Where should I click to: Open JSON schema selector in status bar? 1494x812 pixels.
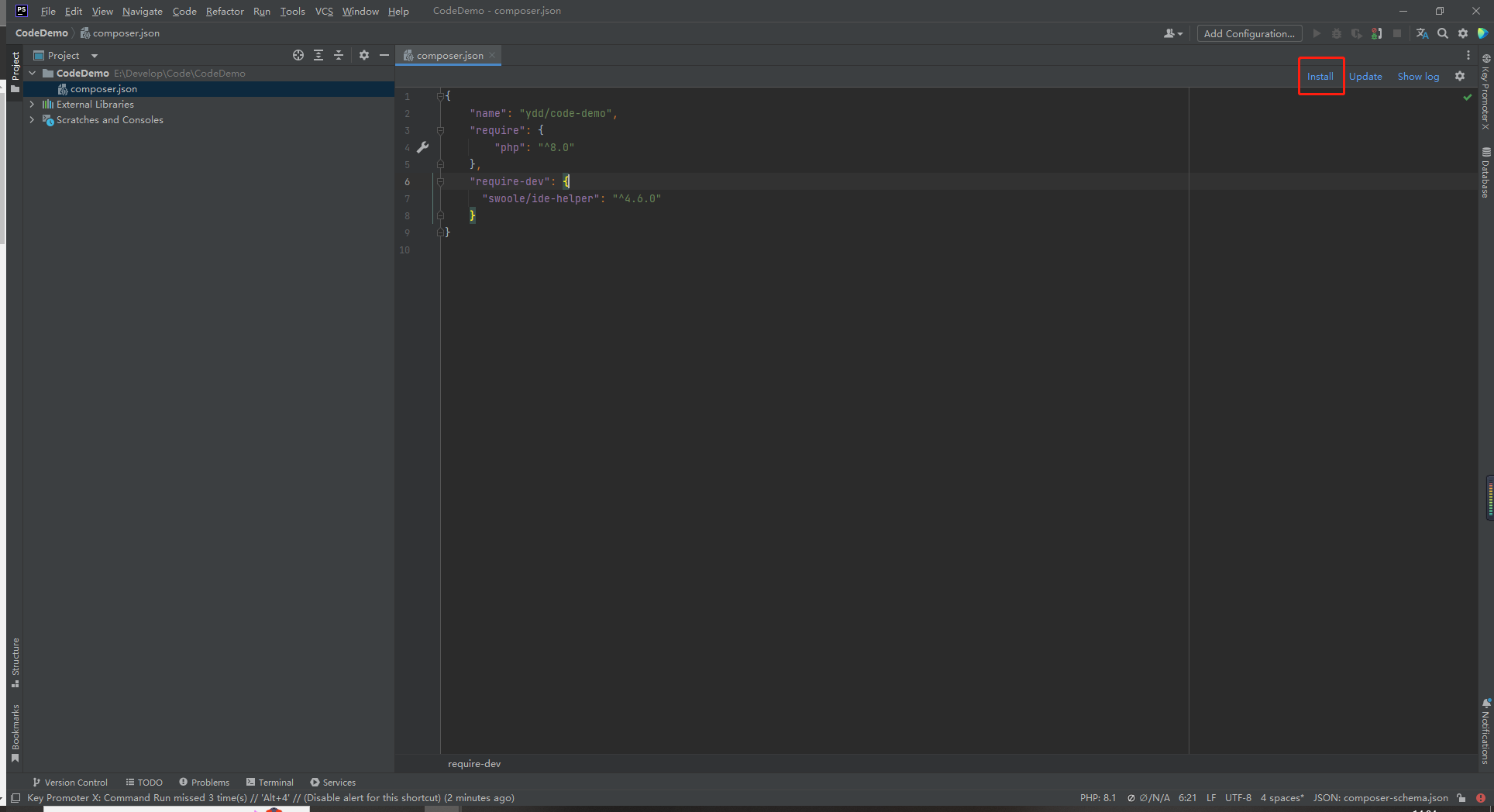click(x=1380, y=798)
